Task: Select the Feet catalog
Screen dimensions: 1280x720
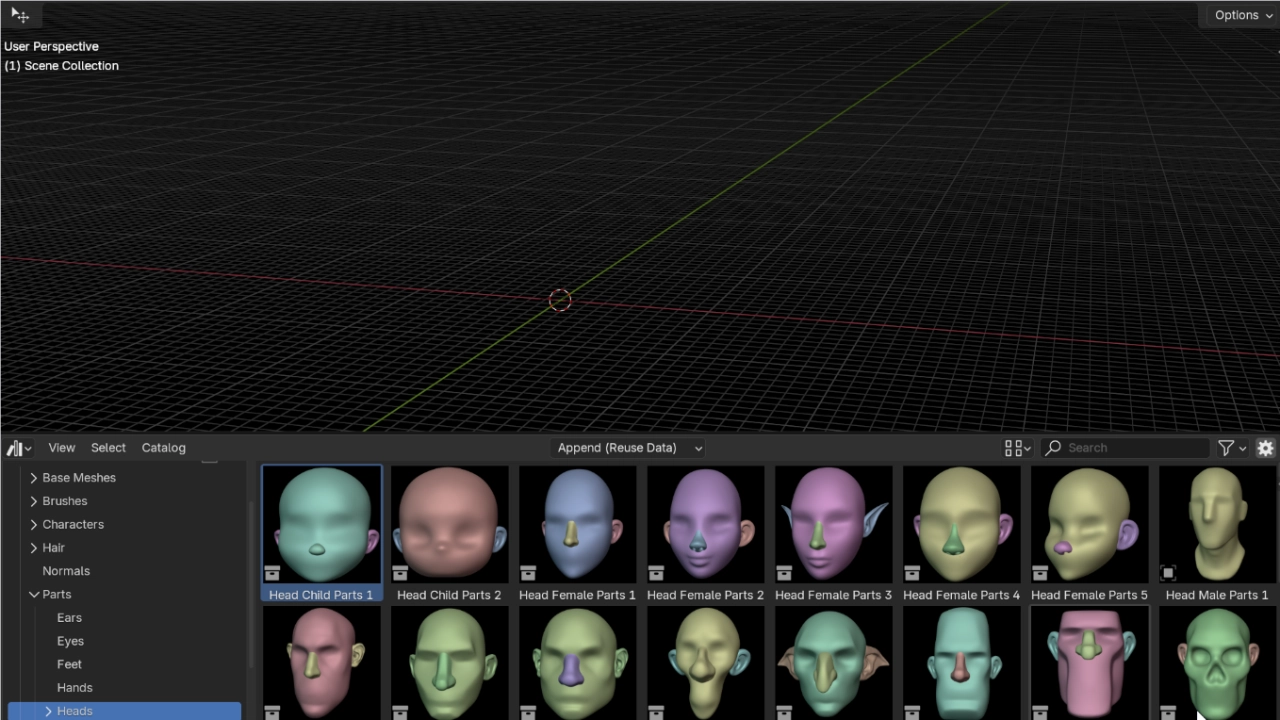Action: [x=69, y=664]
